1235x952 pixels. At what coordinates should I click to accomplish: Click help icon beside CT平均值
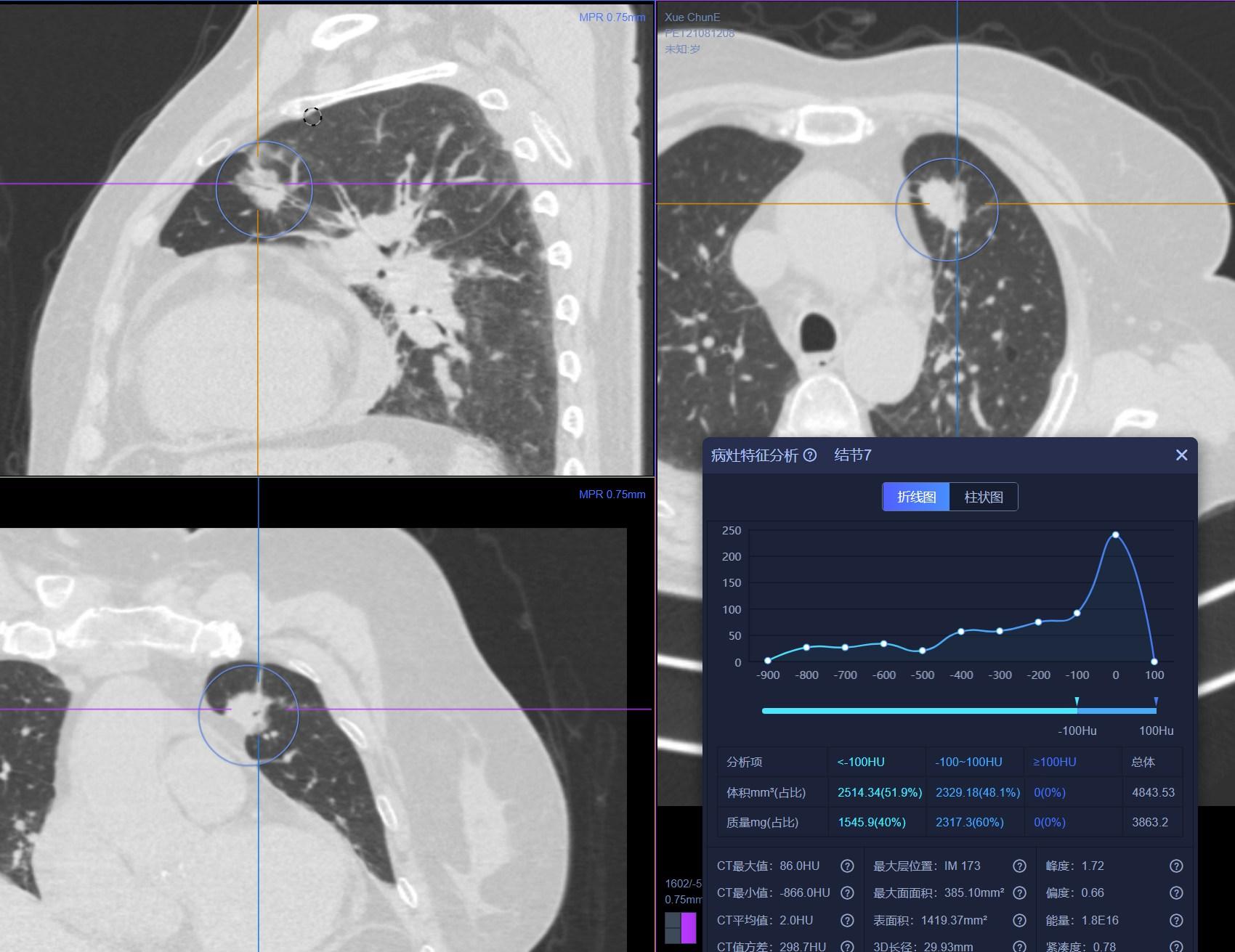point(847,920)
